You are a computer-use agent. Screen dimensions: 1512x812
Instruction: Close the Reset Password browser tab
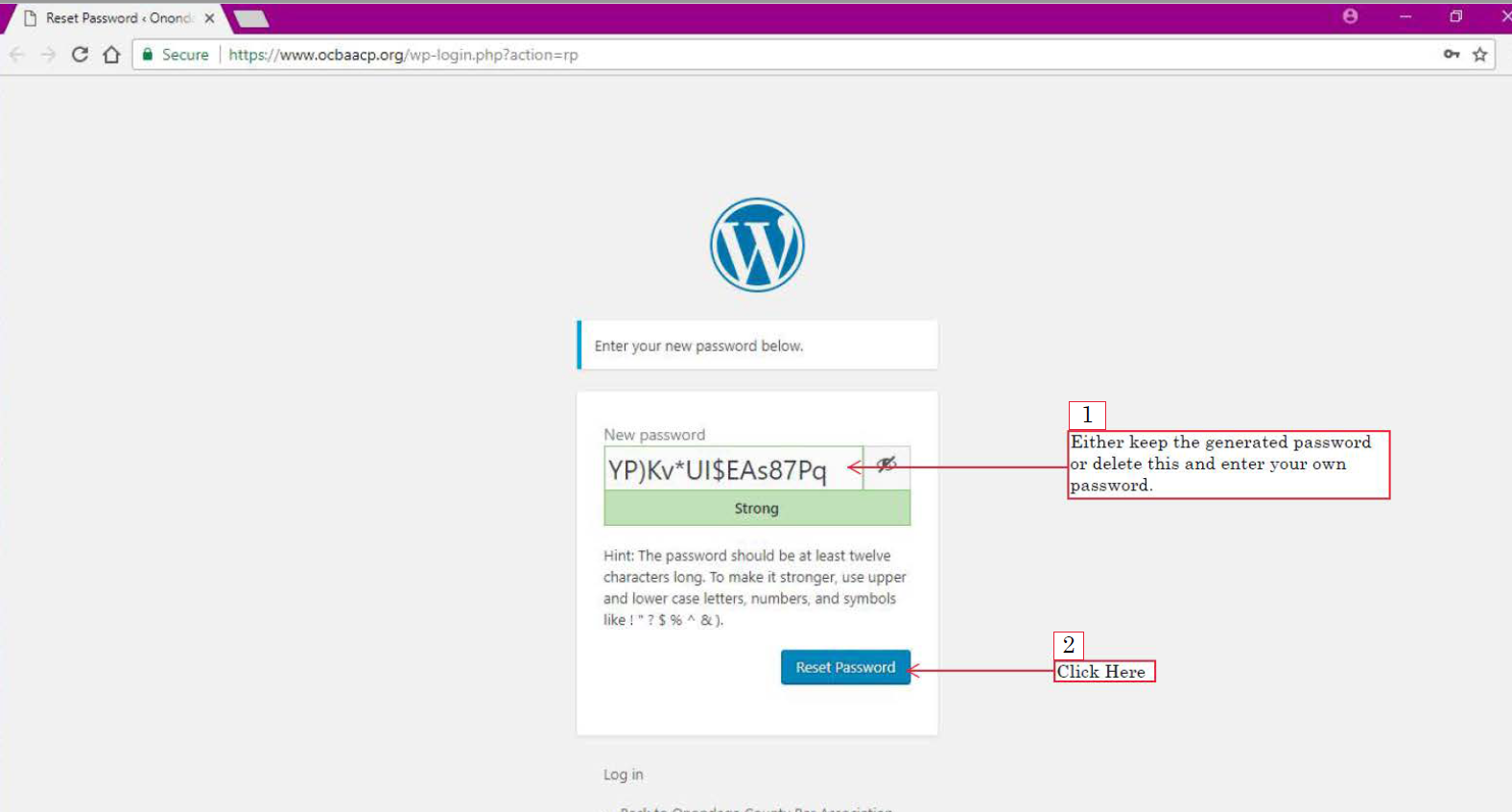(x=209, y=18)
